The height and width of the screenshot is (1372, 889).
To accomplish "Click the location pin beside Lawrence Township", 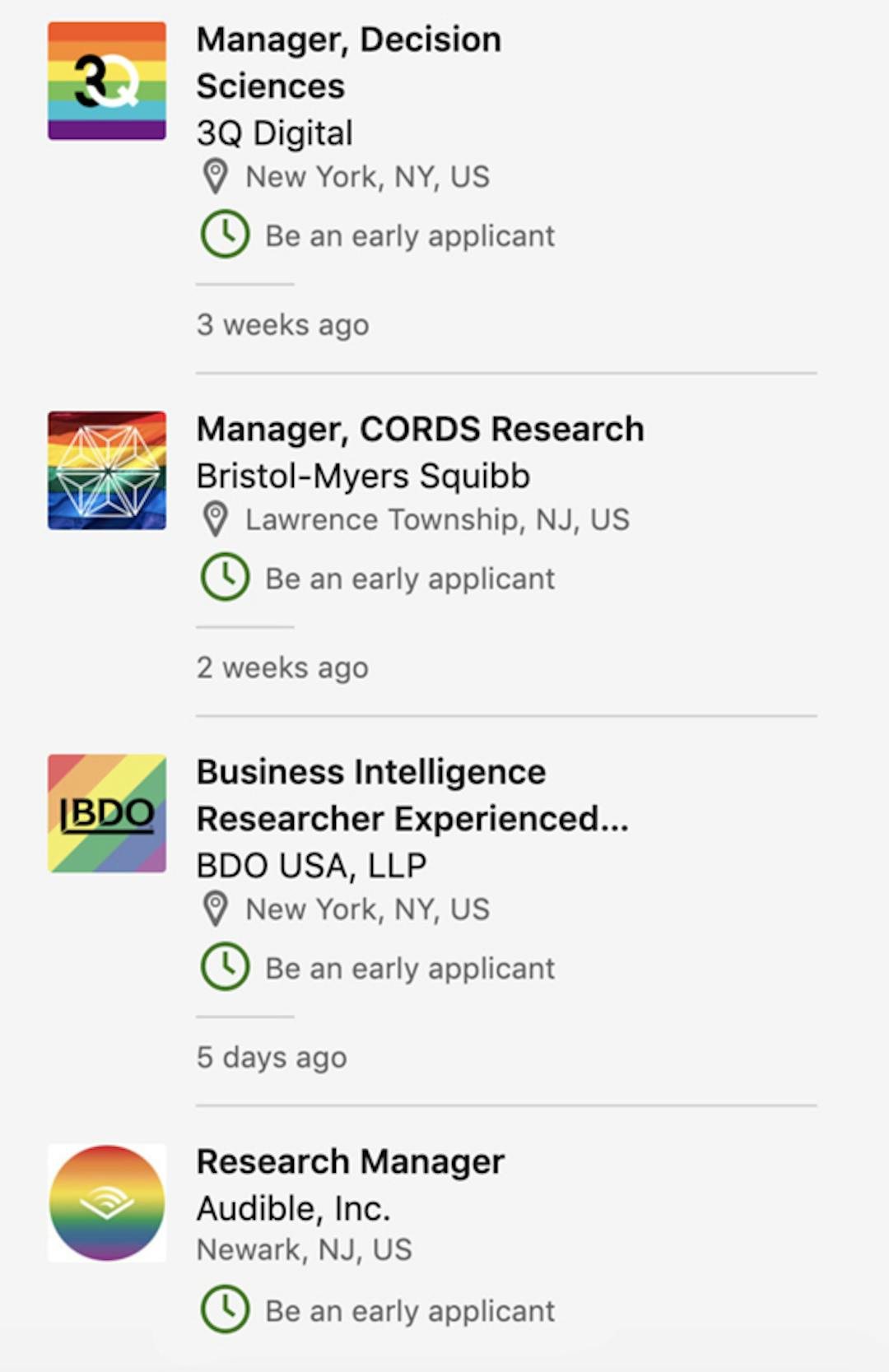I will pos(216,520).
